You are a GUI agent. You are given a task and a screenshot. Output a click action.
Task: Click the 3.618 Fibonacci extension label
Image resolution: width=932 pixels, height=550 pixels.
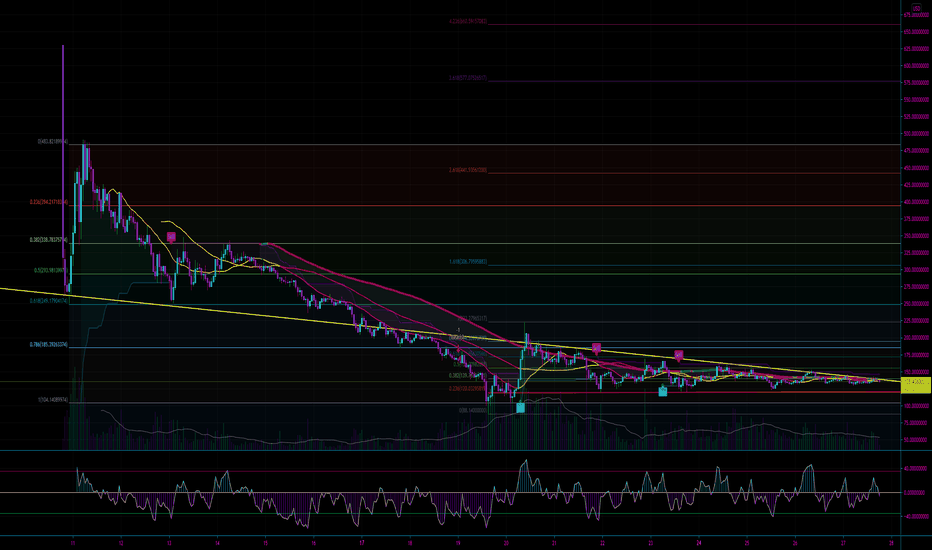point(468,78)
